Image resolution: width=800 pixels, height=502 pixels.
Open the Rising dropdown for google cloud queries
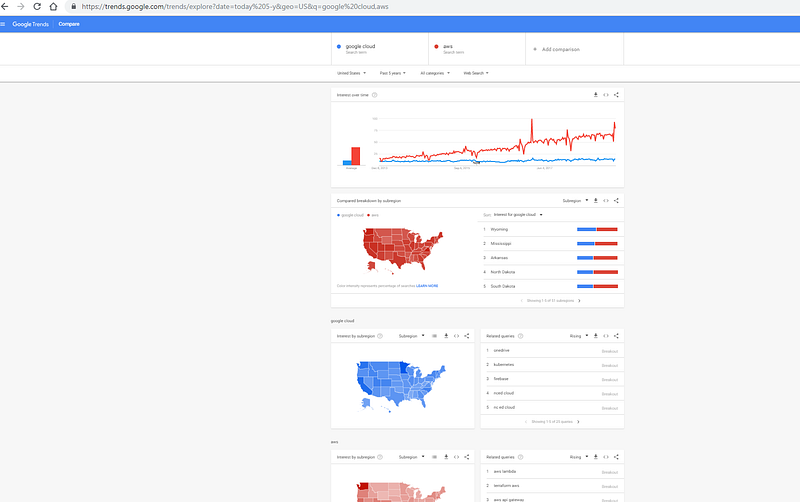click(577, 335)
